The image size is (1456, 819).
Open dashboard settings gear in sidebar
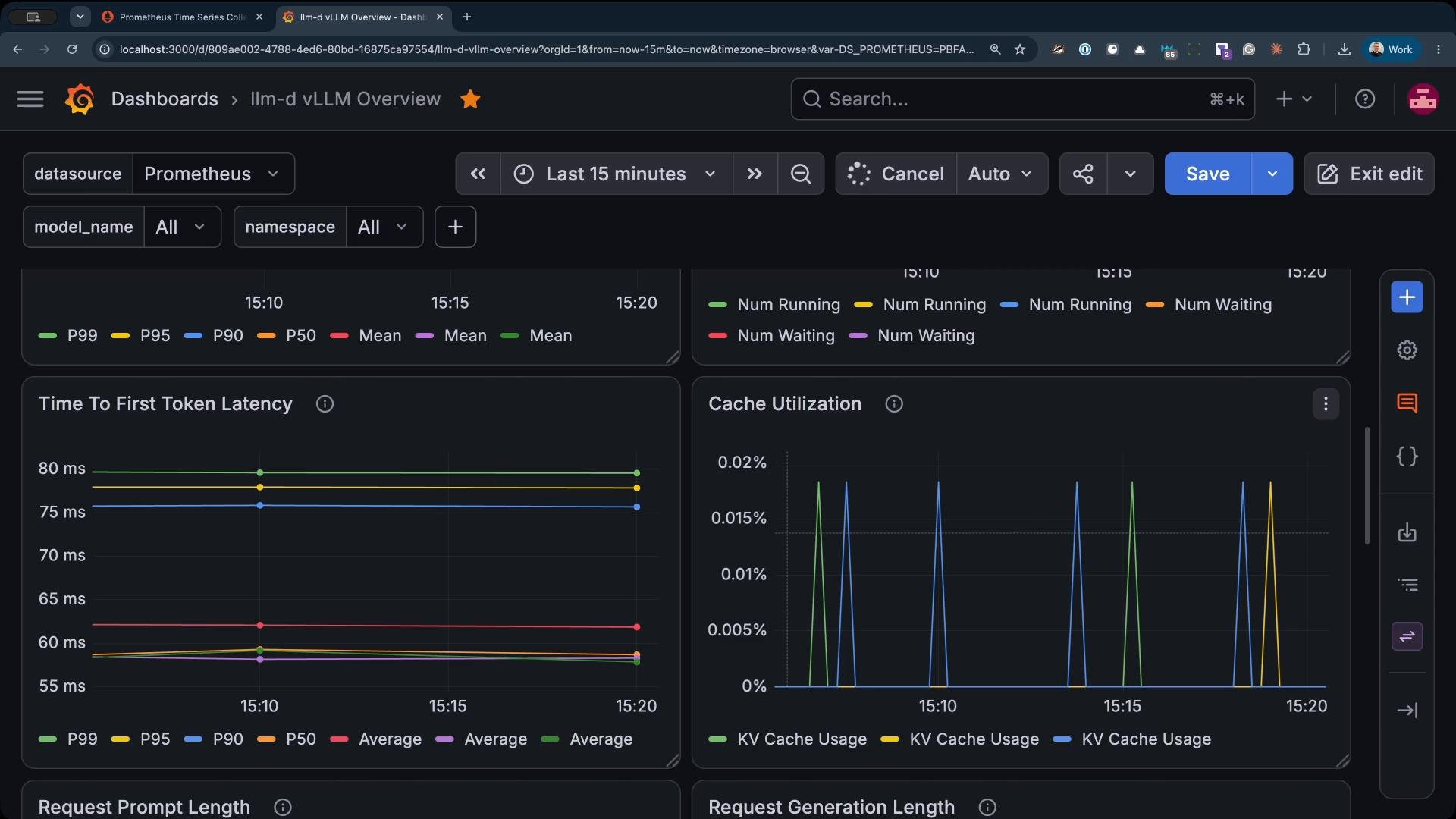click(1407, 350)
